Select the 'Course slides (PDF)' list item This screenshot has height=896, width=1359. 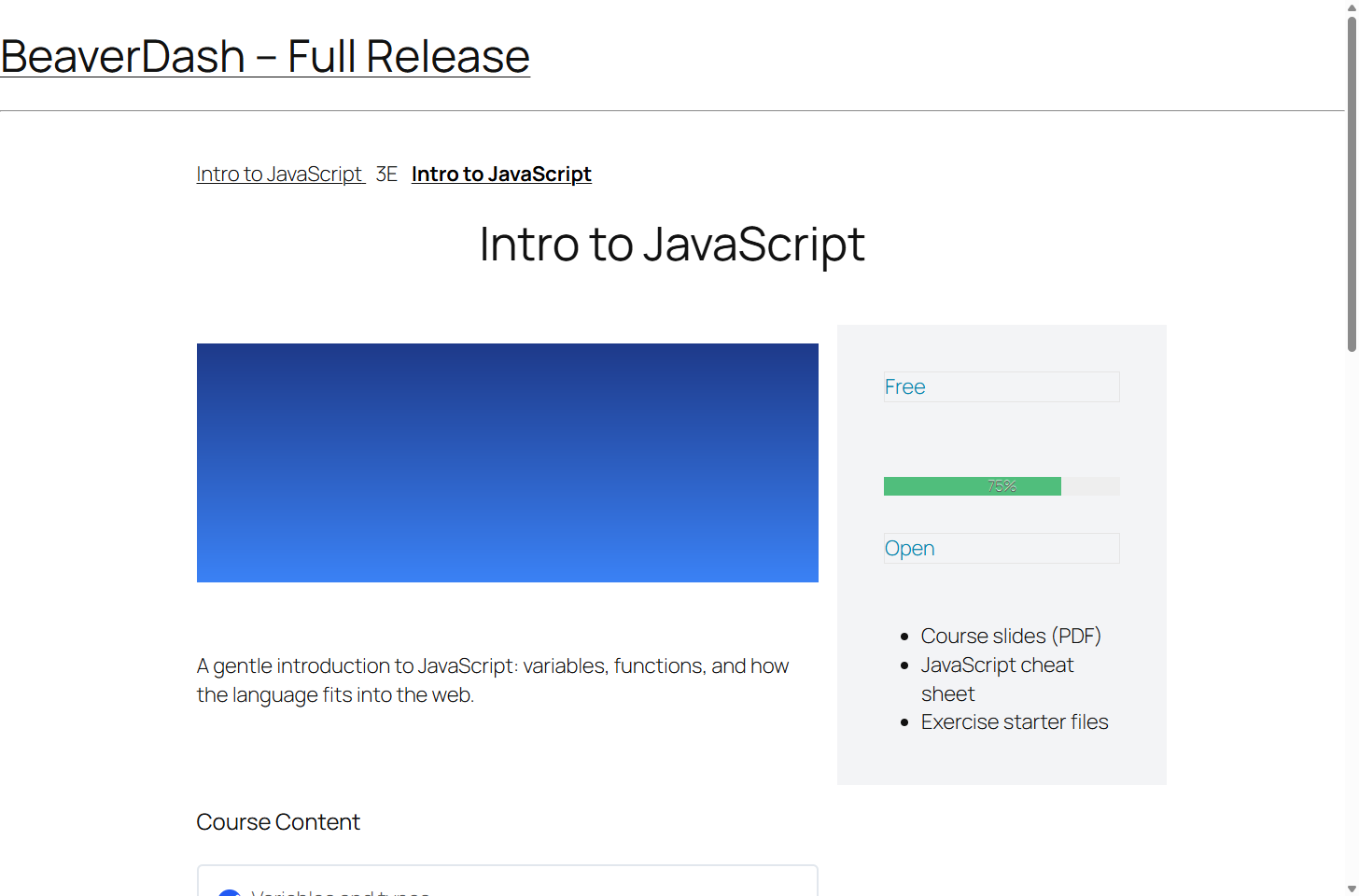[1011, 636]
